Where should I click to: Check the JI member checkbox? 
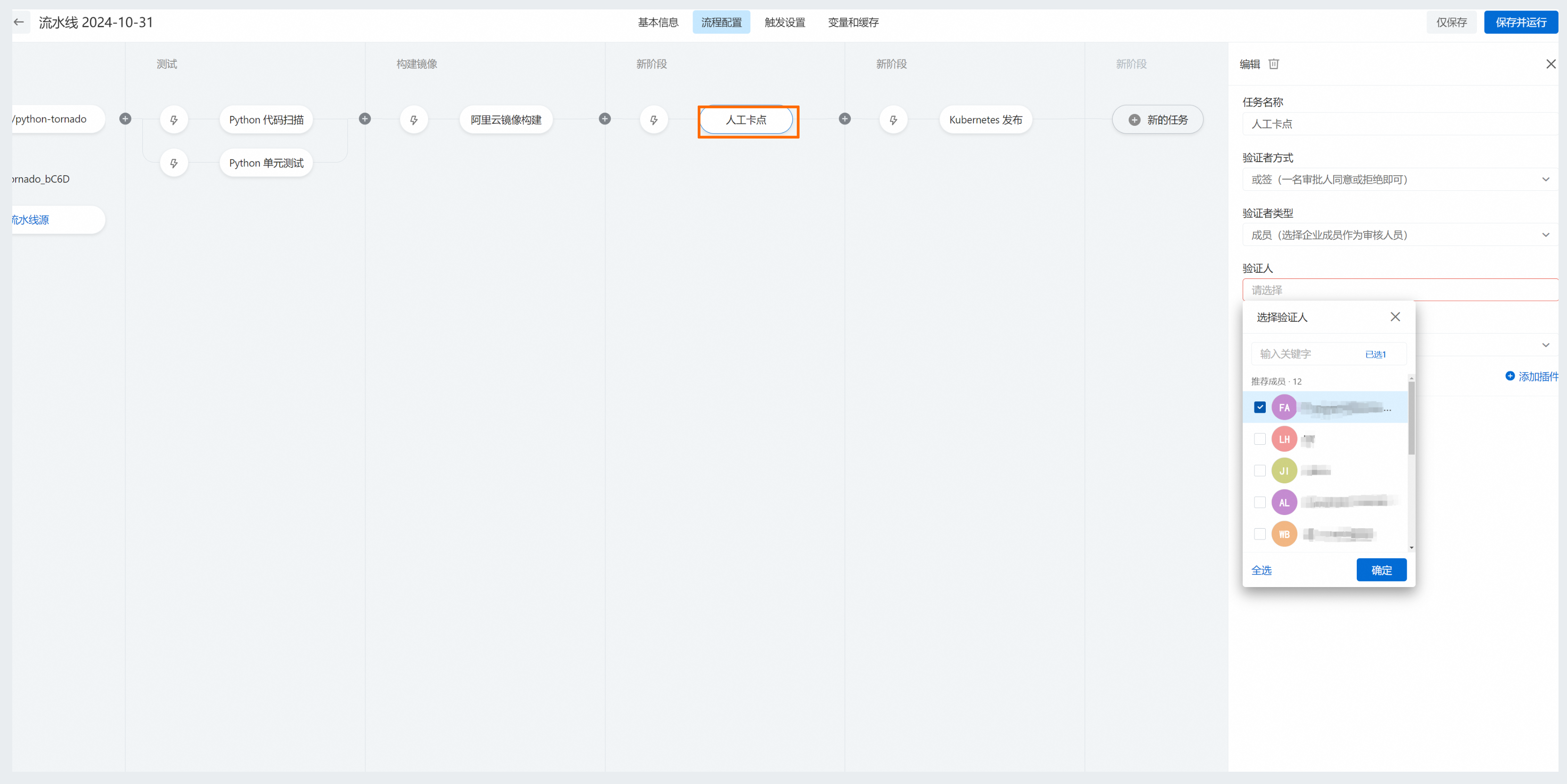(x=1260, y=470)
